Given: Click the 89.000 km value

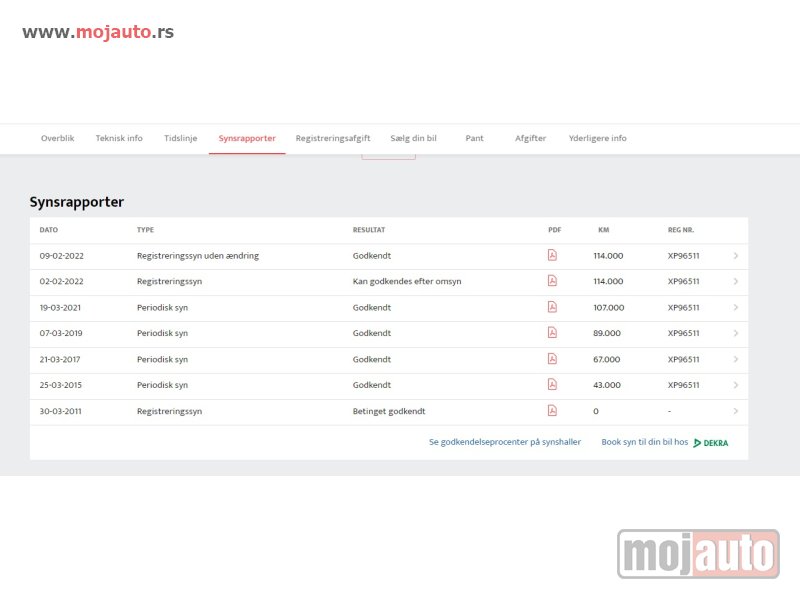Looking at the screenshot, I should click(x=607, y=333).
